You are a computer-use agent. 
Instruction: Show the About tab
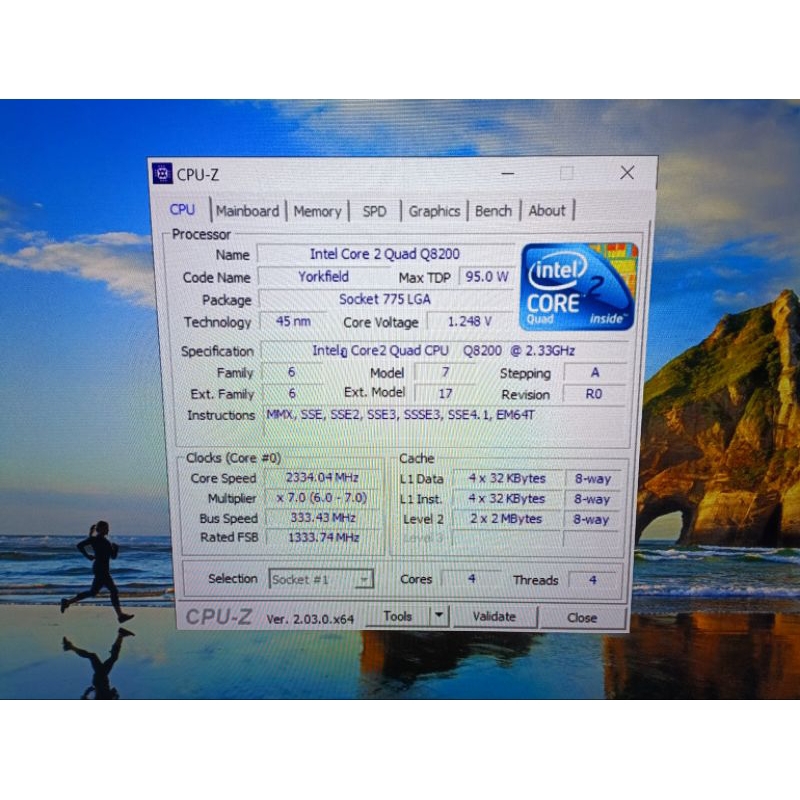pyautogui.click(x=547, y=211)
